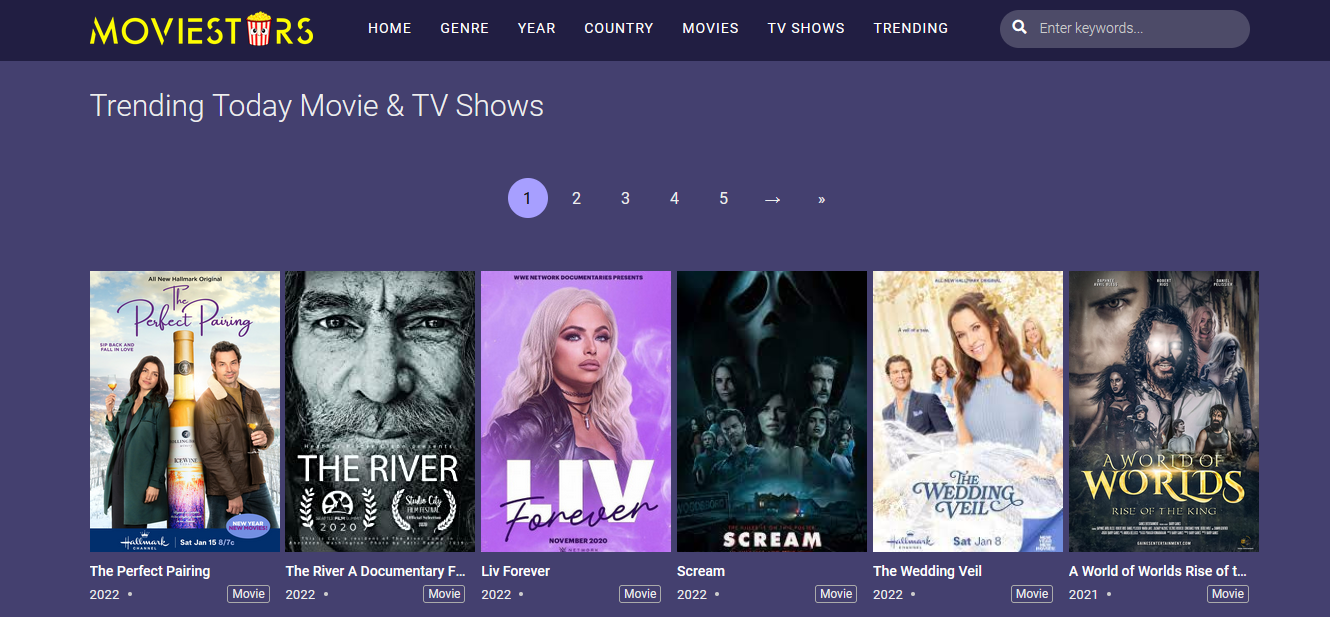Screen dimensions: 1330x617
Task: Select page 5 in pagination
Action: point(723,199)
